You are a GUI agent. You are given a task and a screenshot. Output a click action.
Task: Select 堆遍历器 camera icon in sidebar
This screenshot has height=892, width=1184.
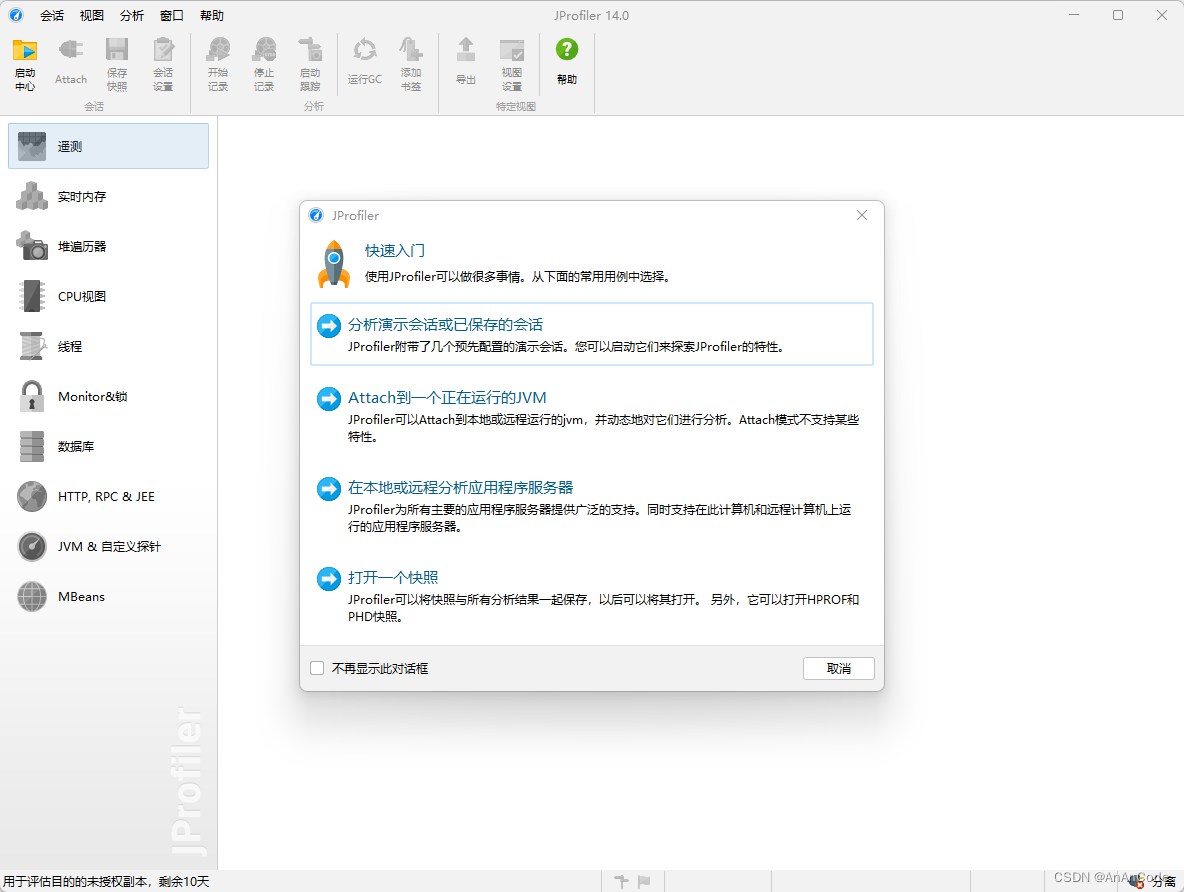click(x=32, y=246)
